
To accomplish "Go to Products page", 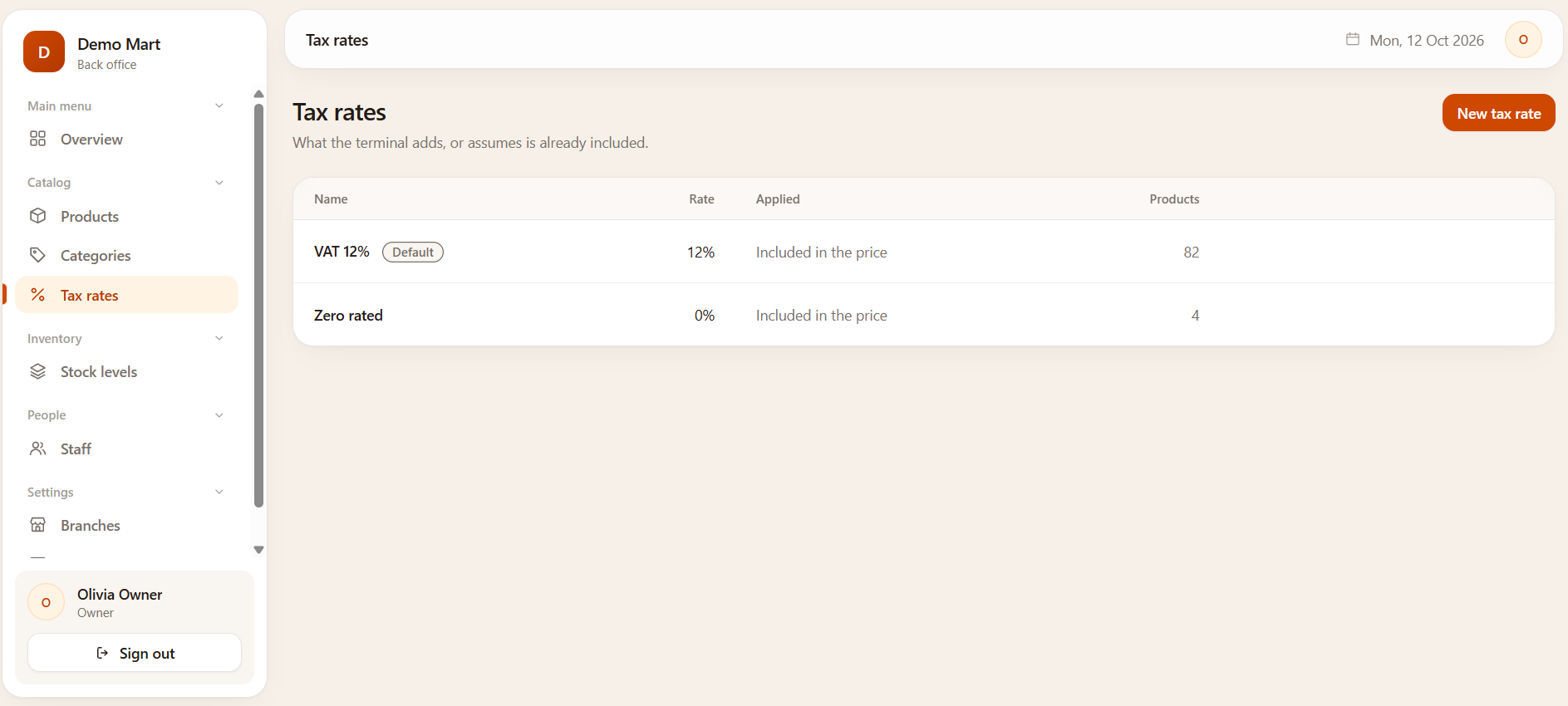I will coord(126,216).
